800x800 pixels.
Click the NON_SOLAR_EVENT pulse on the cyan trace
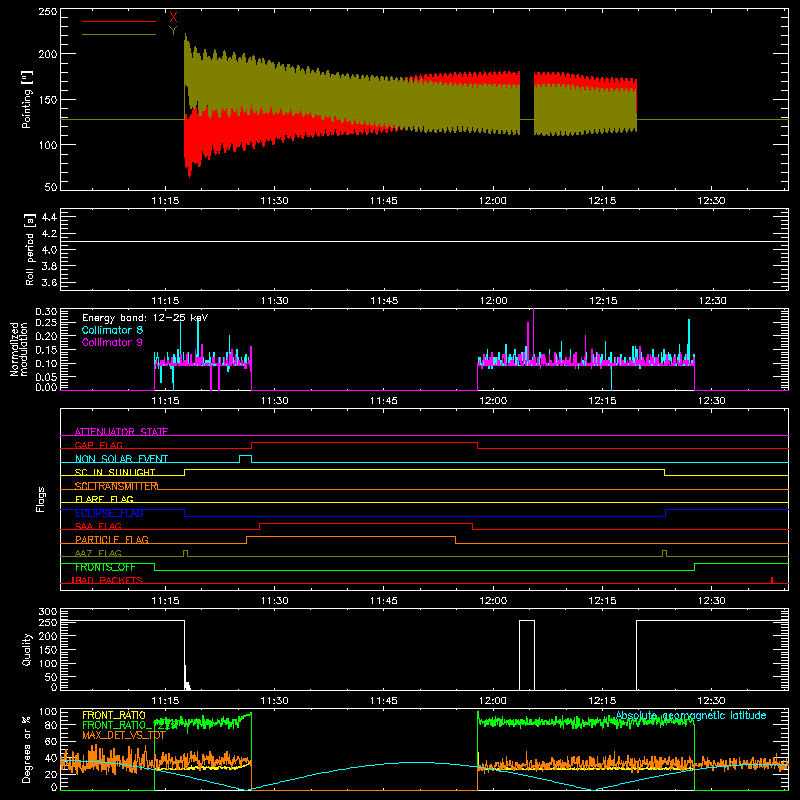(x=245, y=458)
